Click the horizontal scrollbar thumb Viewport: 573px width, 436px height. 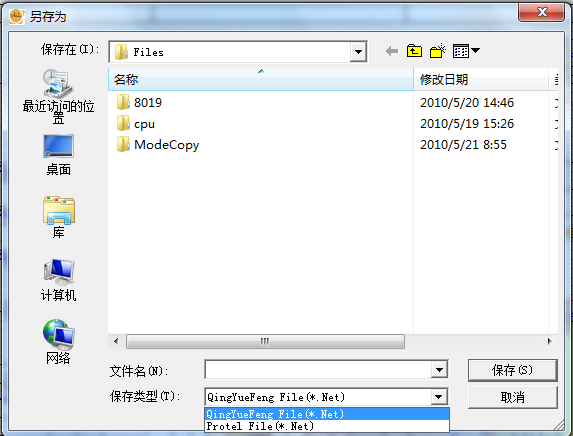click(265, 342)
